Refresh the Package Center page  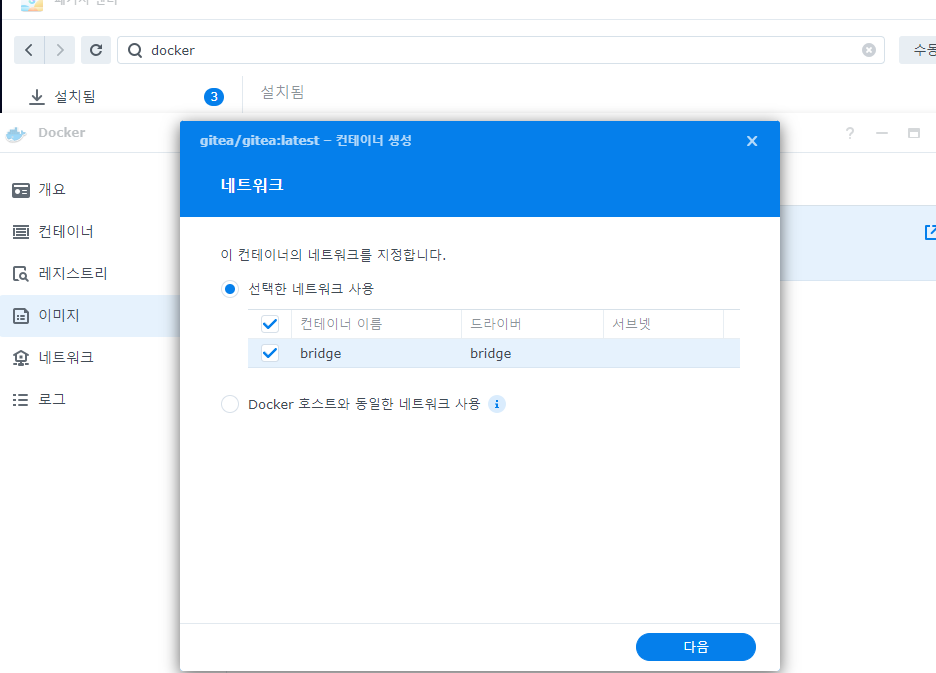point(96,50)
